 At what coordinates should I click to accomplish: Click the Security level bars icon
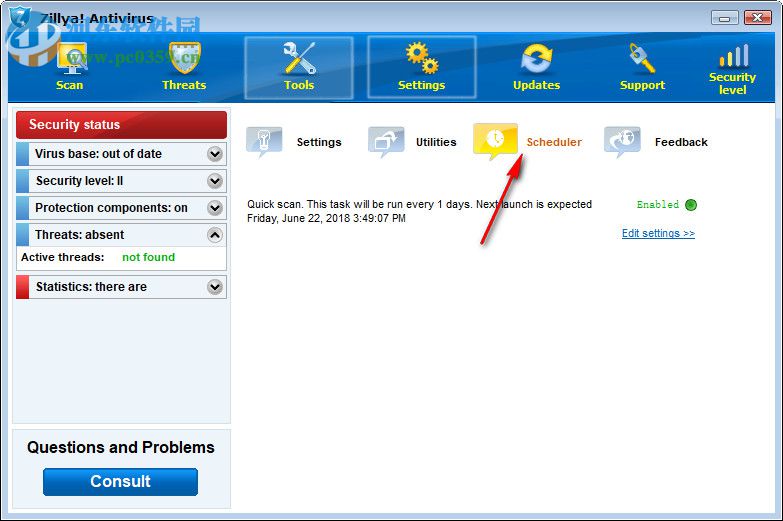click(734, 55)
